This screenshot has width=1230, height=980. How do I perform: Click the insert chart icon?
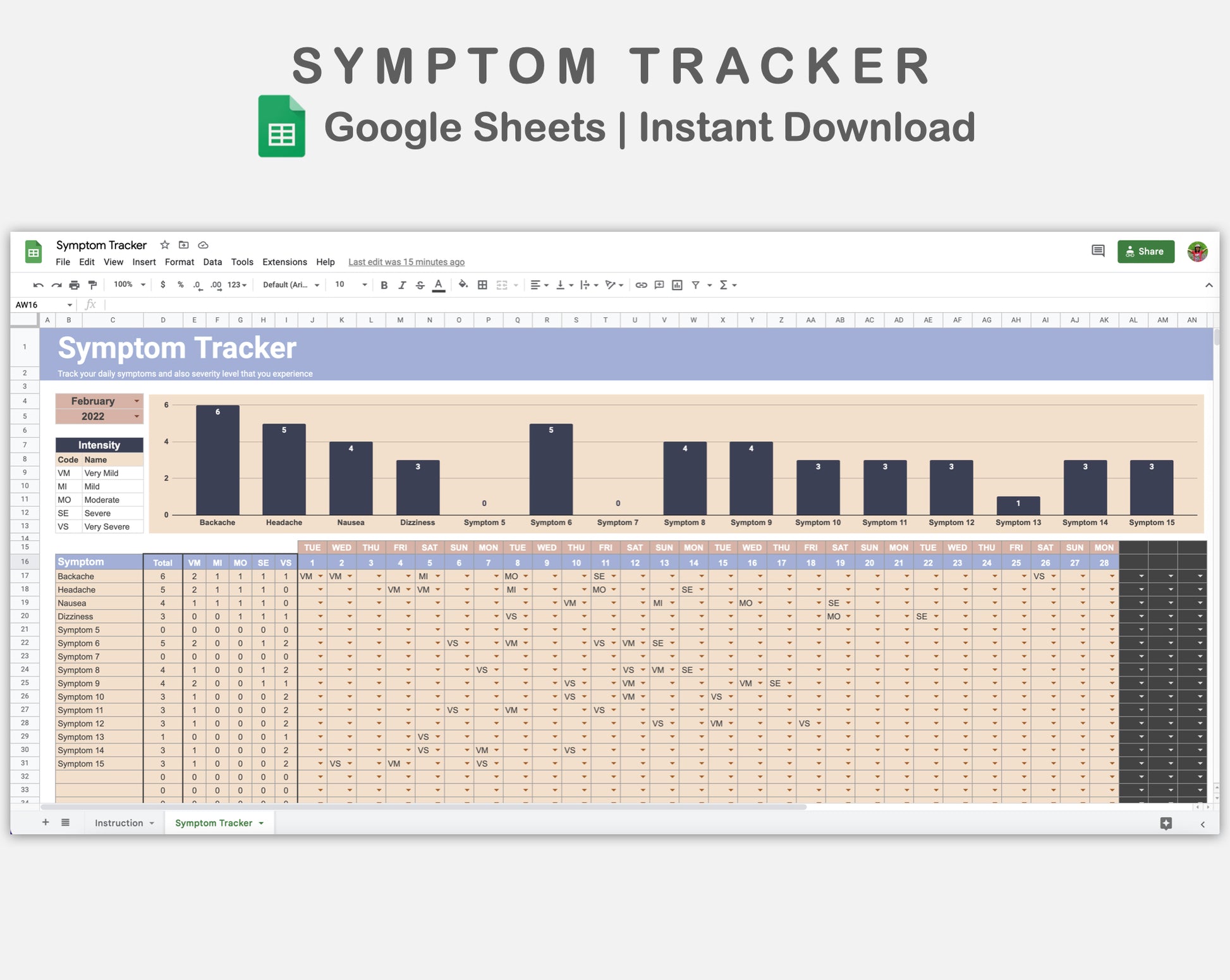coord(677,285)
